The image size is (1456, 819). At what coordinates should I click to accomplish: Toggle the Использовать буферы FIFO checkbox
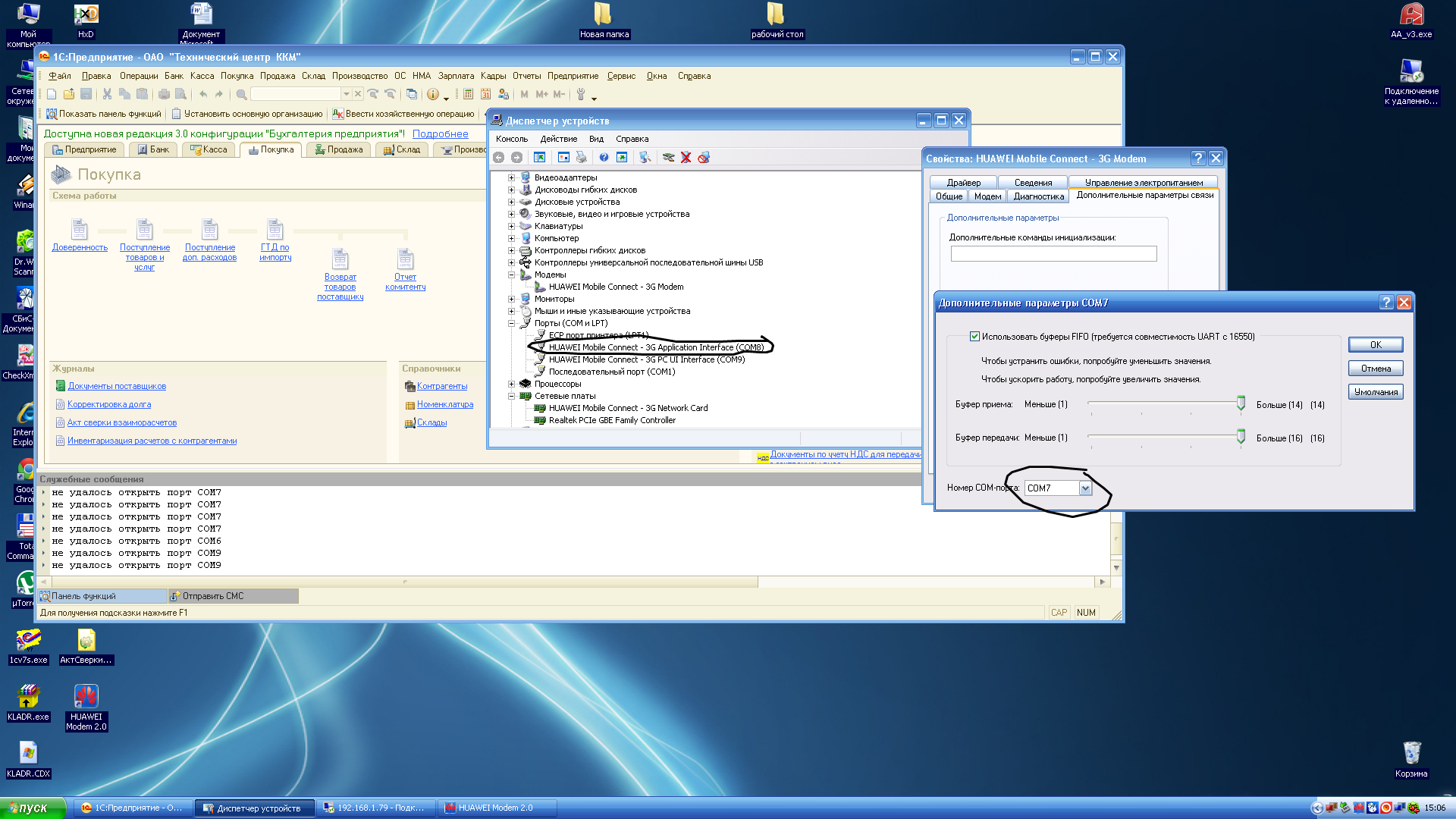click(974, 337)
